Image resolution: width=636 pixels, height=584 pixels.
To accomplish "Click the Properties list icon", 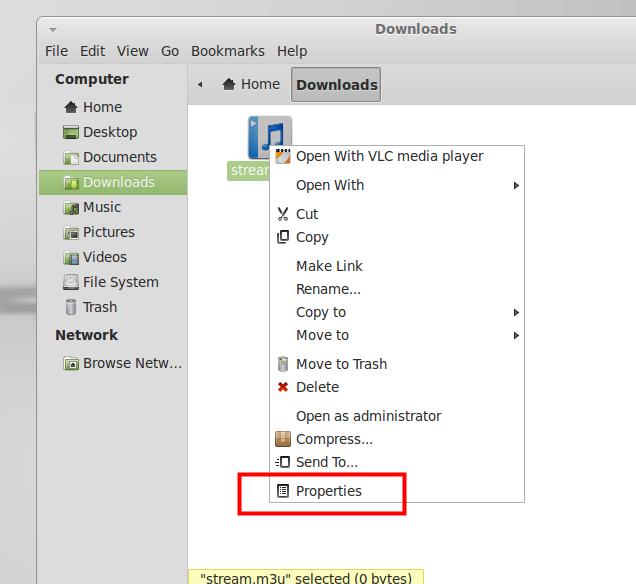I will click(x=283, y=491).
